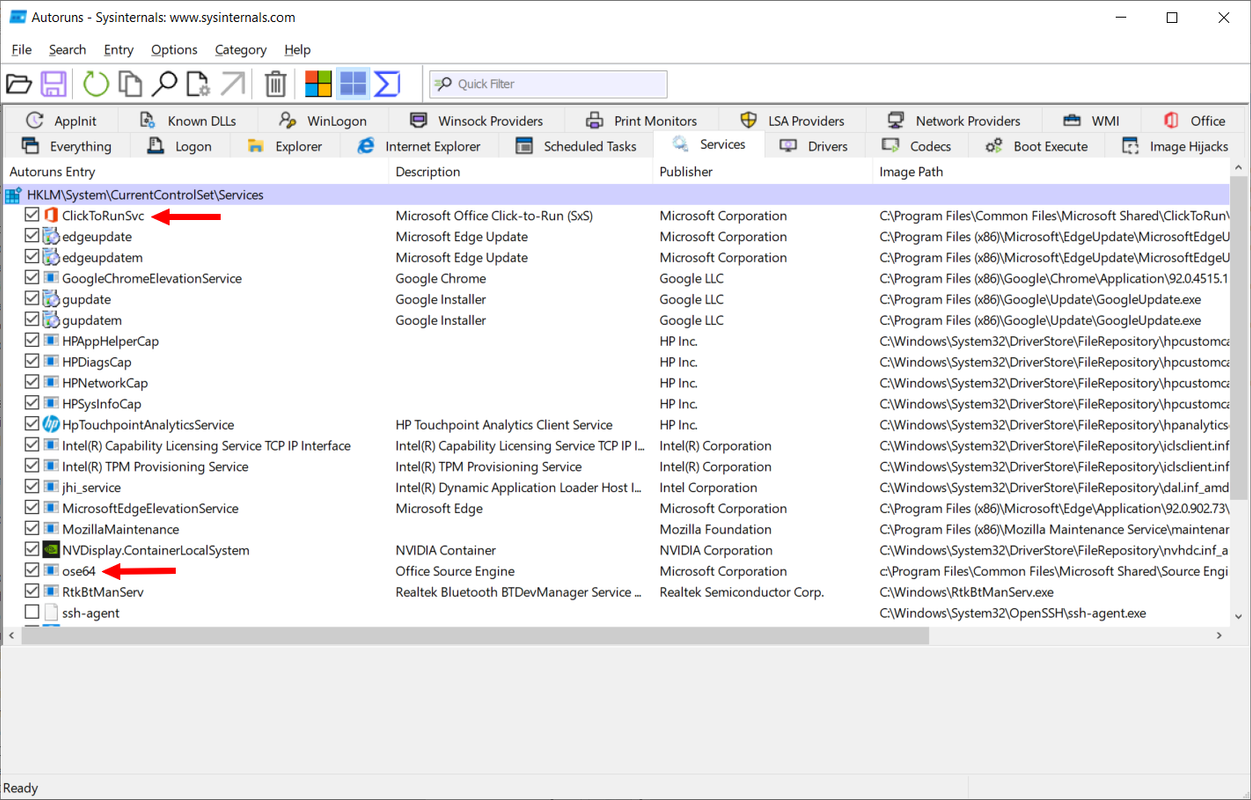Click the ose64 entry icon
This screenshot has width=1251, height=800.
coord(51,571)
